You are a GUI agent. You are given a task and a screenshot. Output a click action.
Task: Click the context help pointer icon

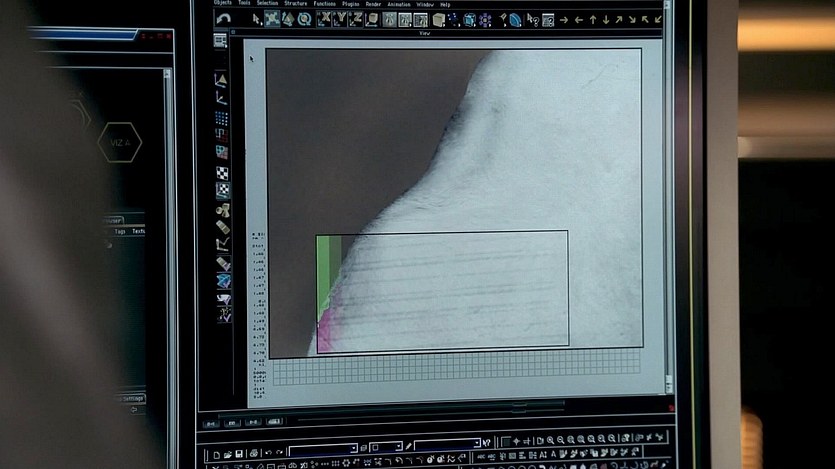pyautogui.click(x=532, y=20)
